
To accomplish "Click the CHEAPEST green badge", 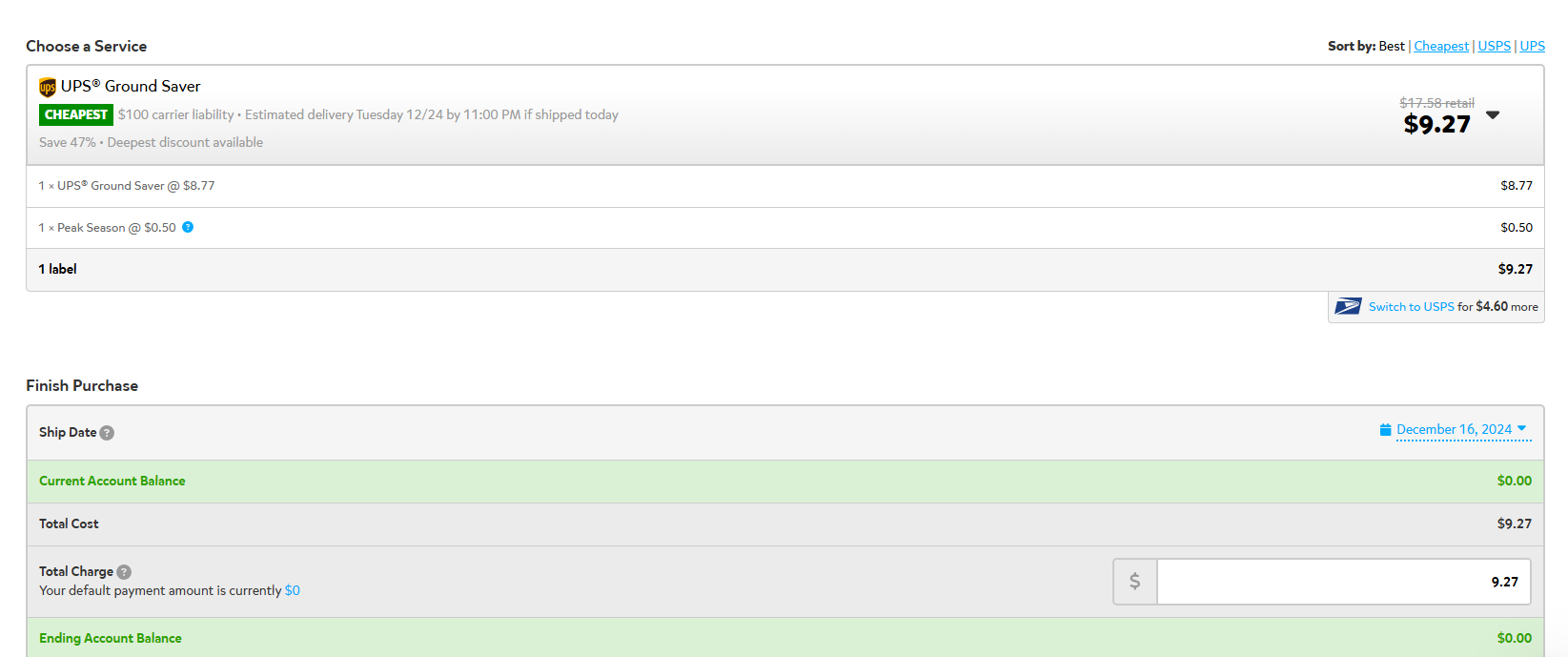I will (x=76, y=114).
